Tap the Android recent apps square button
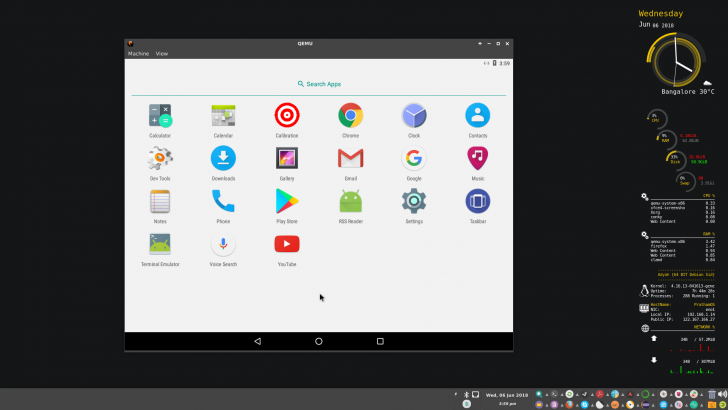 tap(380, 341)
